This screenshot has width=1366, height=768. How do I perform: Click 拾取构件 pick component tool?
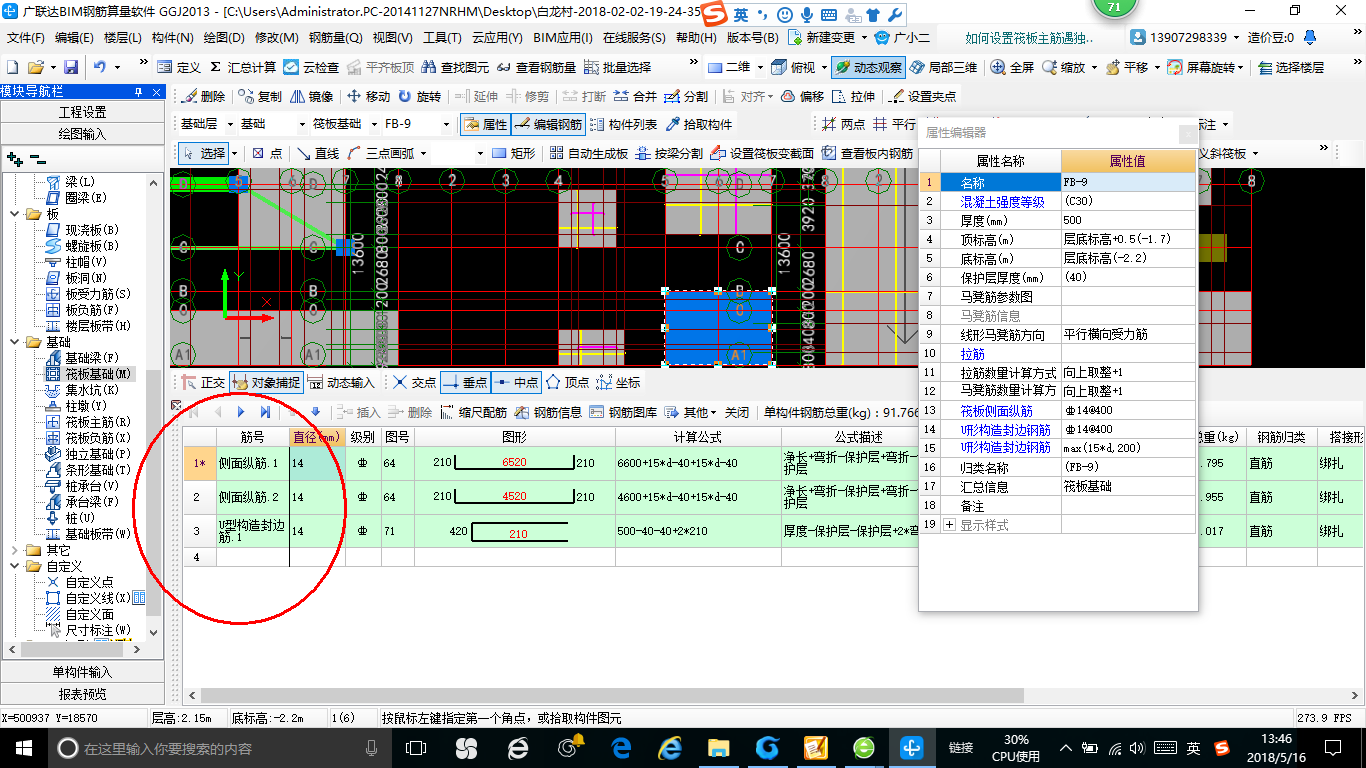tap(697, 124)
